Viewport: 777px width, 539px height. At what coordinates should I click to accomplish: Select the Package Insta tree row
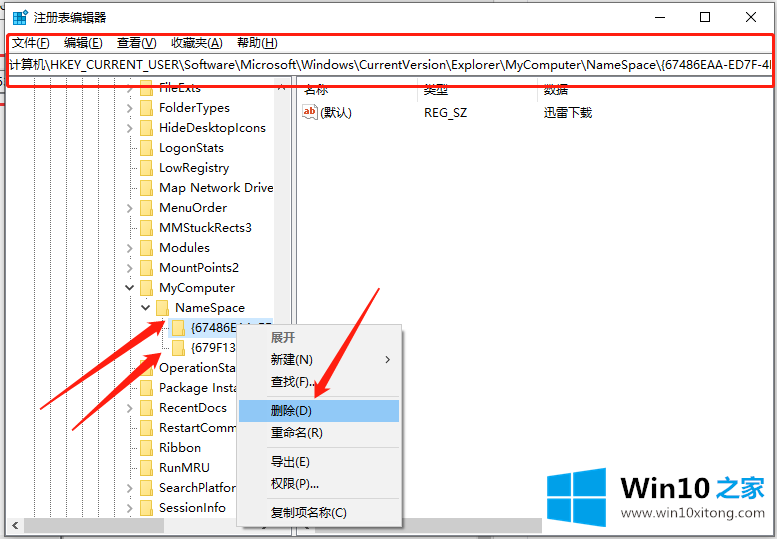coord(197,388)
